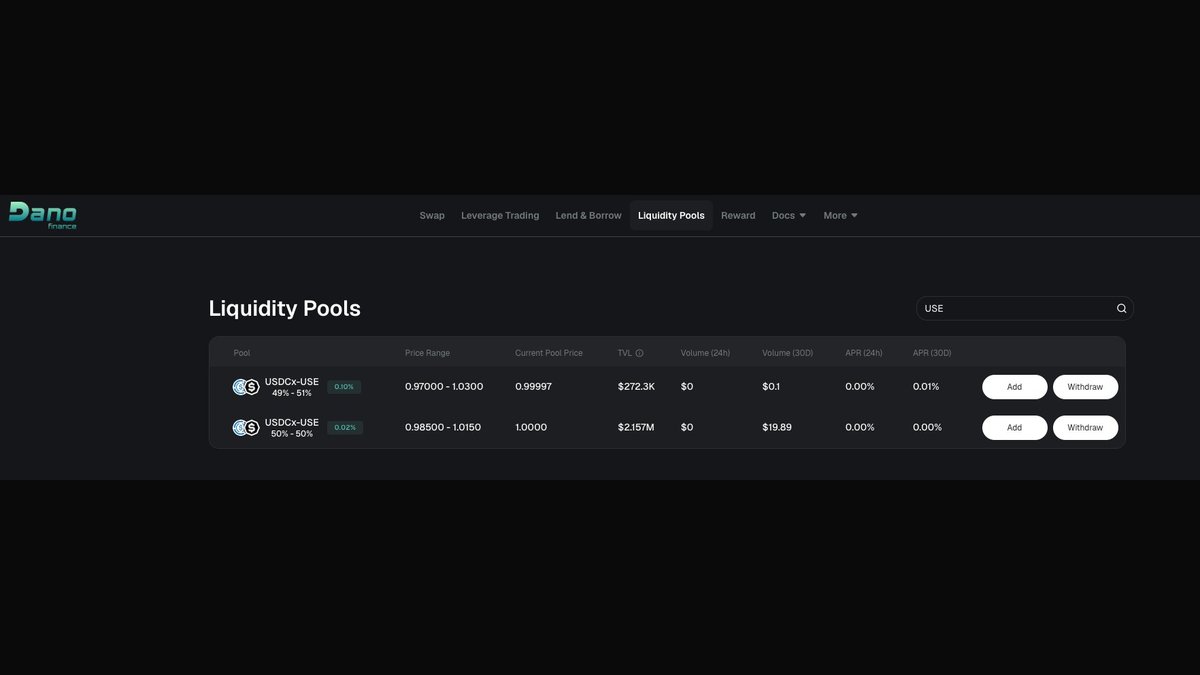Open the Swap page
The height and width of the screenshot is (675, 1200).
coord(432,215)
